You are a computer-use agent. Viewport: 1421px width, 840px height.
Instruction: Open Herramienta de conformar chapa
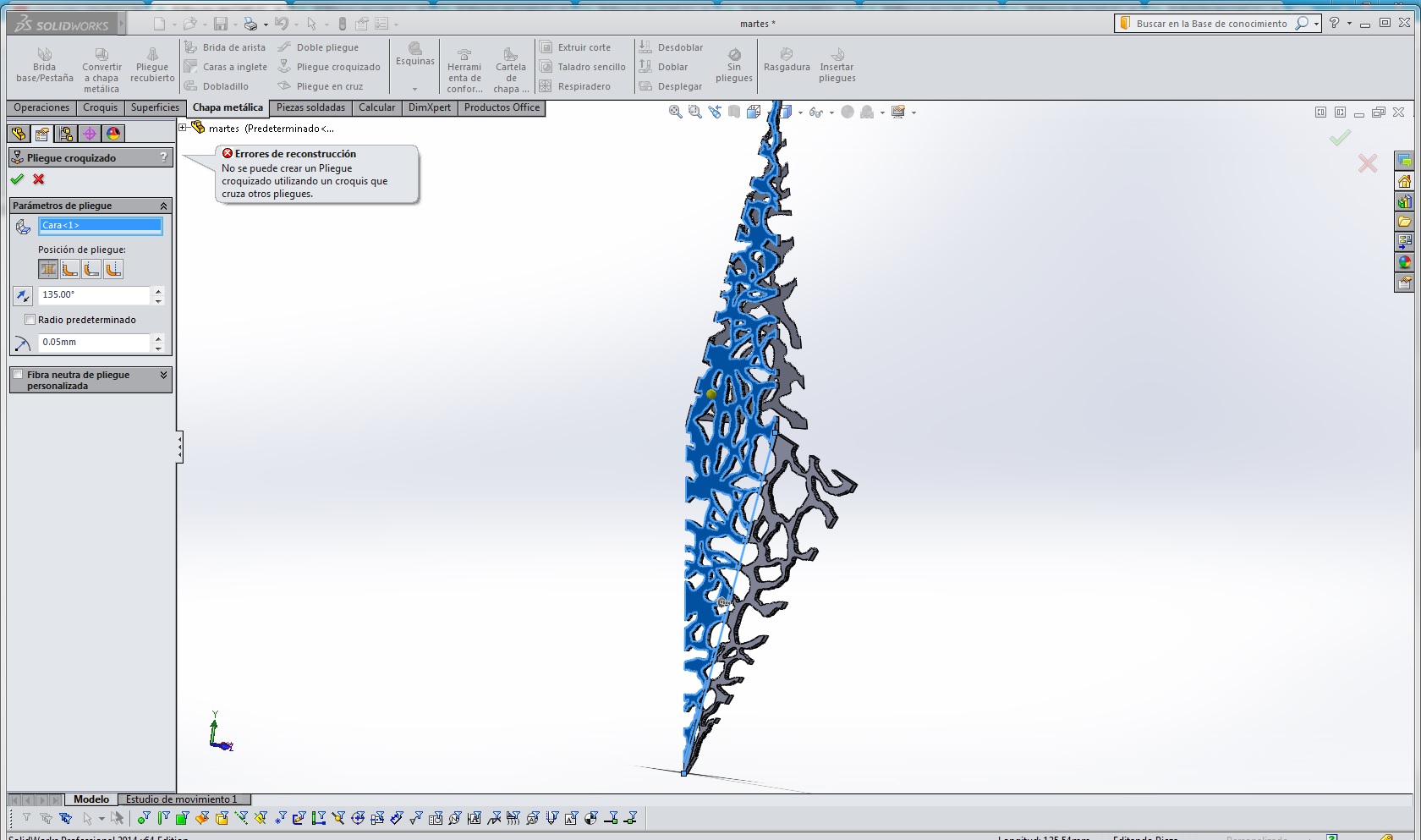pos(464,70)
